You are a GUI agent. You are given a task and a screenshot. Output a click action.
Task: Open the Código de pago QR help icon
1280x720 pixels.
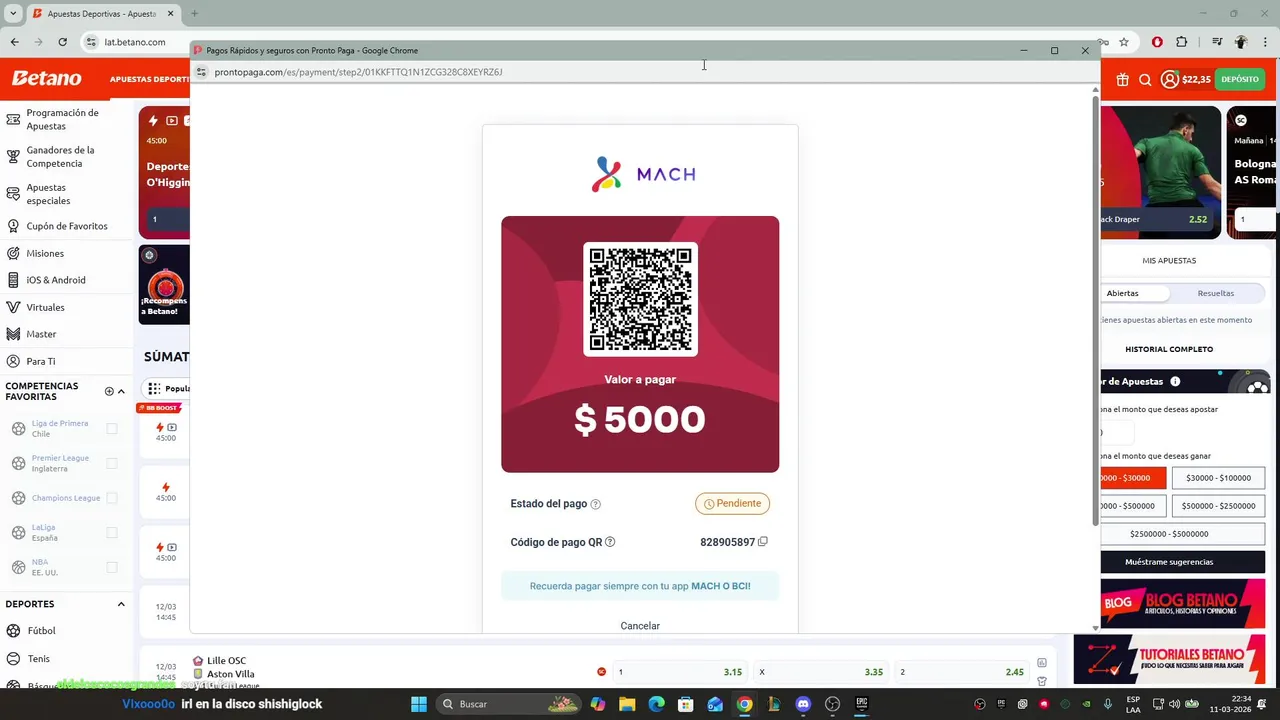(x=610, y=542)
